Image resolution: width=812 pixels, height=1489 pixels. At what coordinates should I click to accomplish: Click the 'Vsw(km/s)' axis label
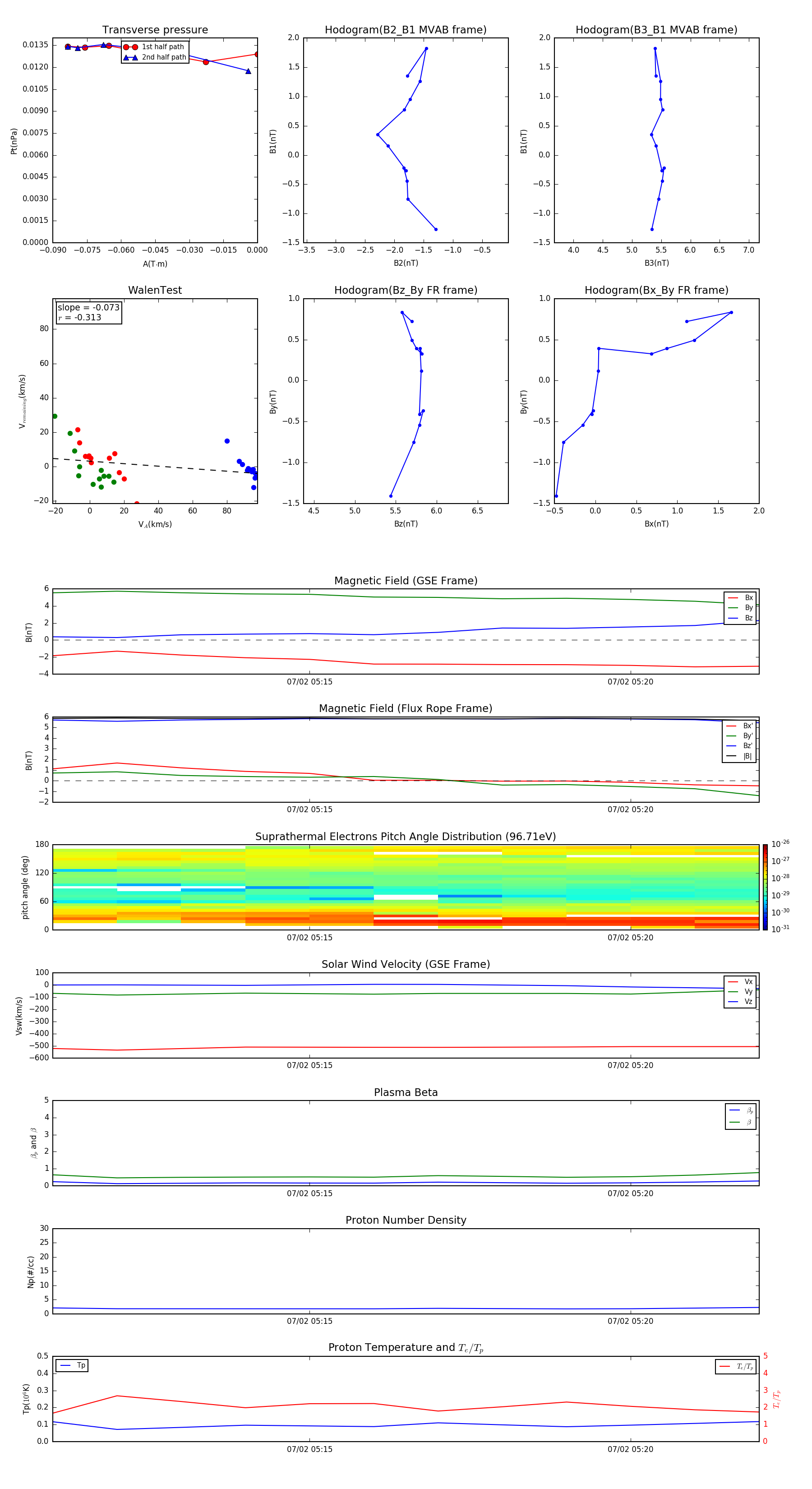(x=19, y=1016)
